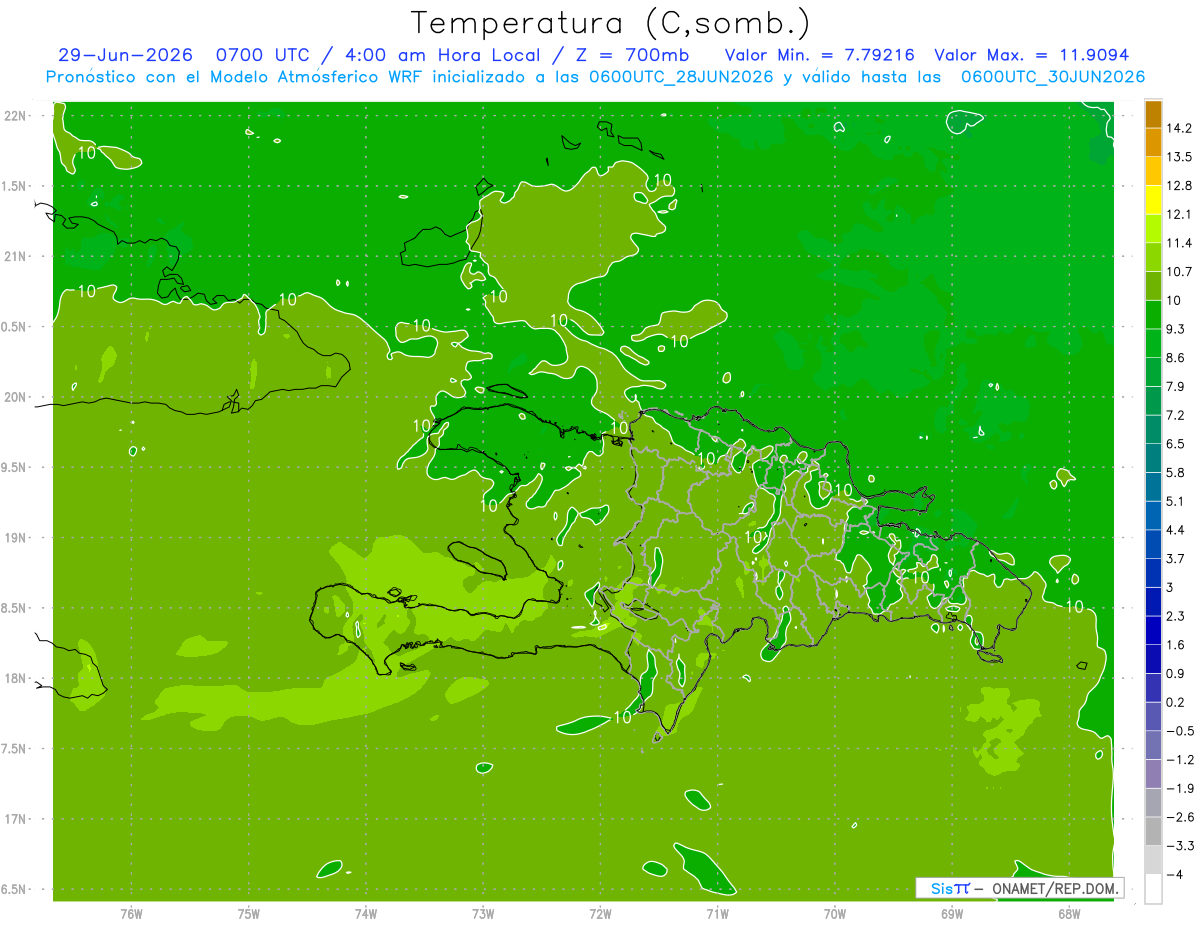
Task: Click the colorbar label '0.9'
Action: (1176, 674)
